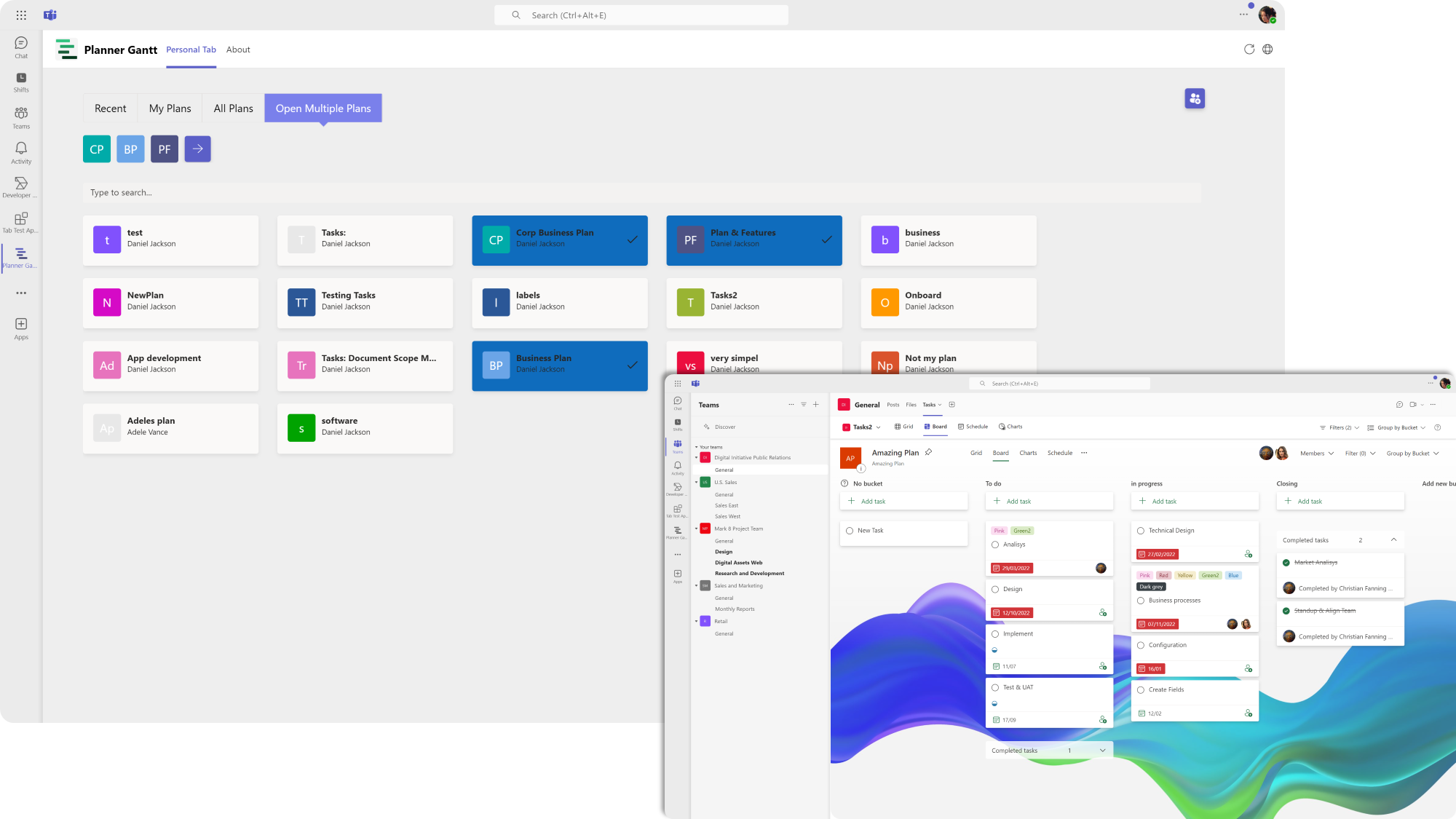Add task to Closing column
1456x819 pixels.
click(x=1340, y=502)
